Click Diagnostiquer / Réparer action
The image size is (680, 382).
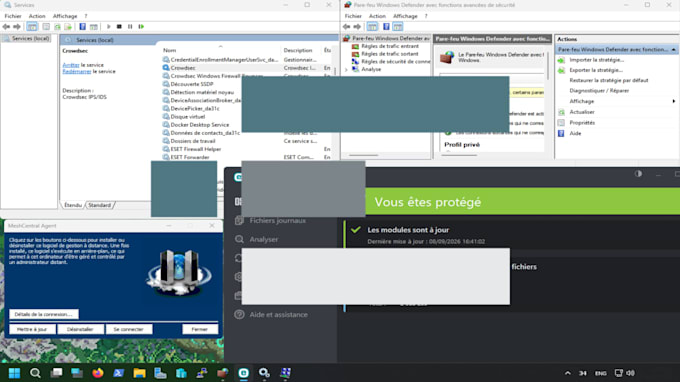tap(599, 91)
